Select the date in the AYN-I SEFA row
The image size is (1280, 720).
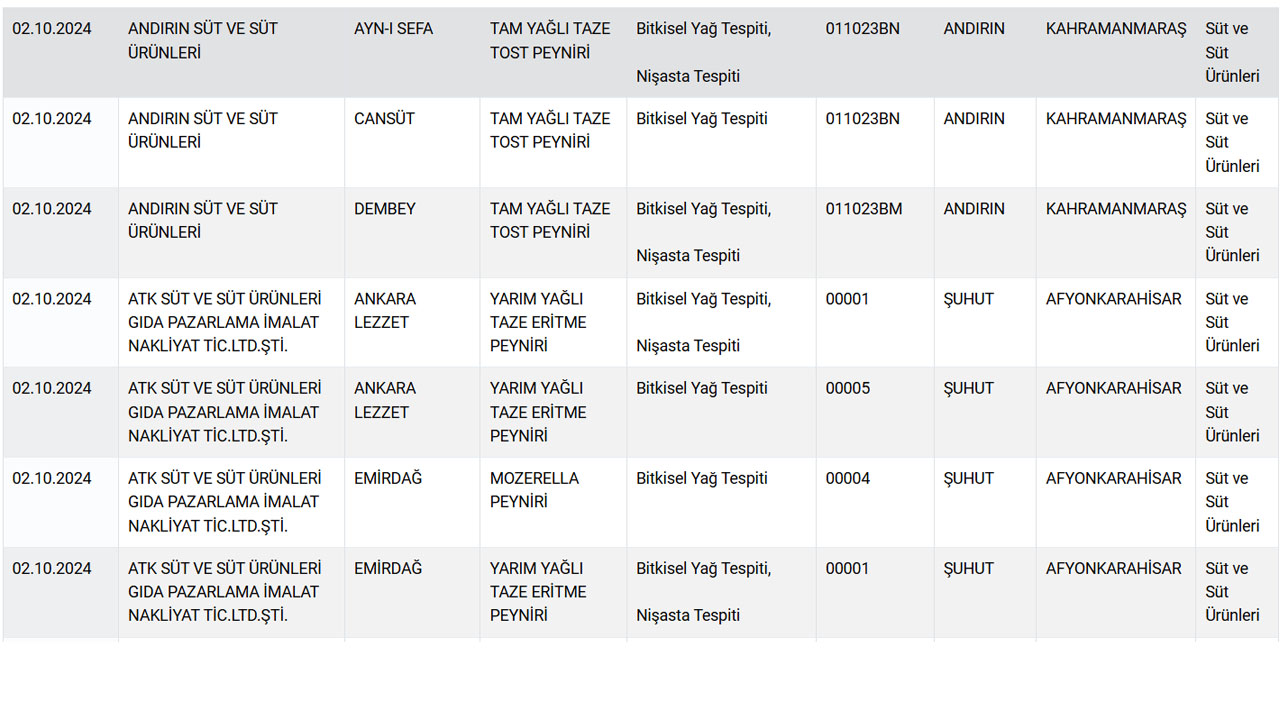click(51, 29)
